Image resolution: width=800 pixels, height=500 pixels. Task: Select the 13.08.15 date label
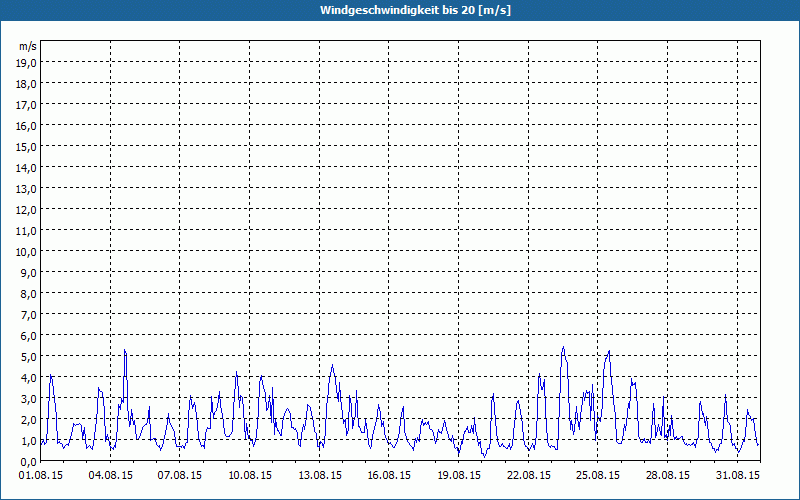[x=319, y=475]
